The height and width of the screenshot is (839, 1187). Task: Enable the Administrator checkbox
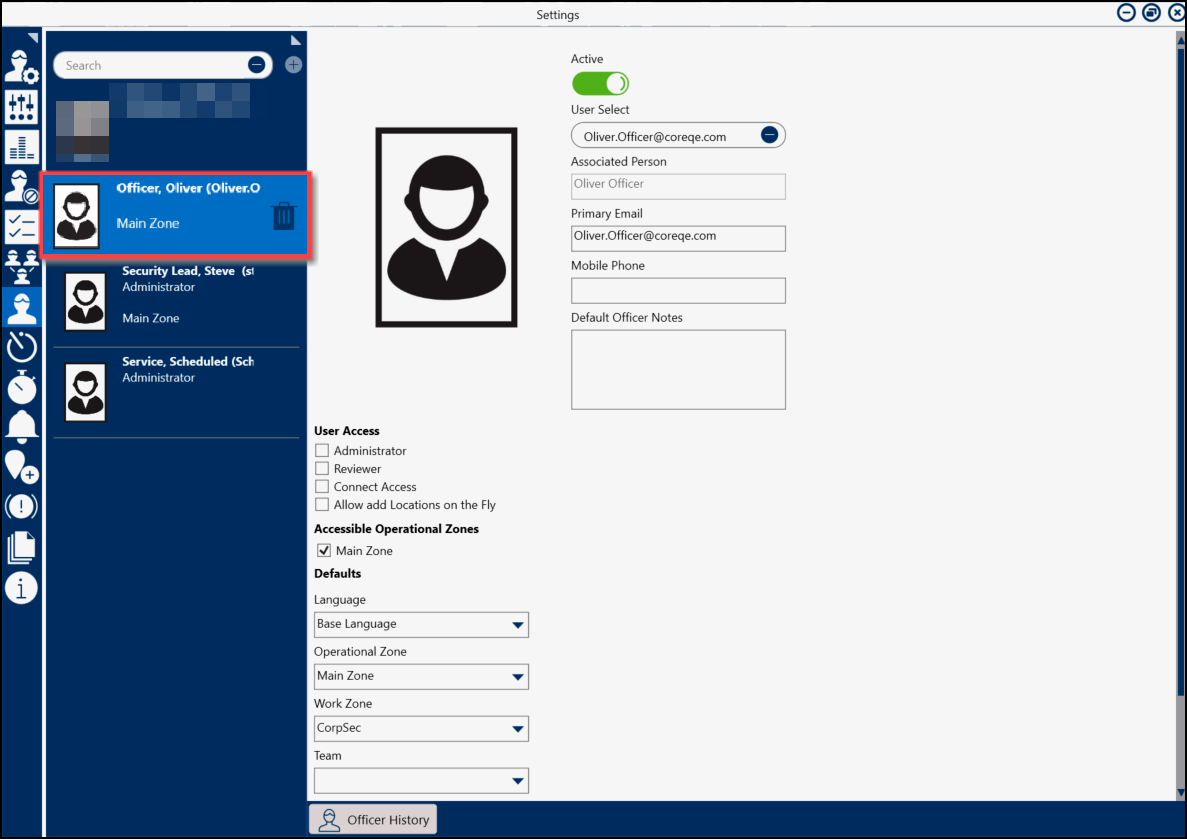click(x=322, y=451)
